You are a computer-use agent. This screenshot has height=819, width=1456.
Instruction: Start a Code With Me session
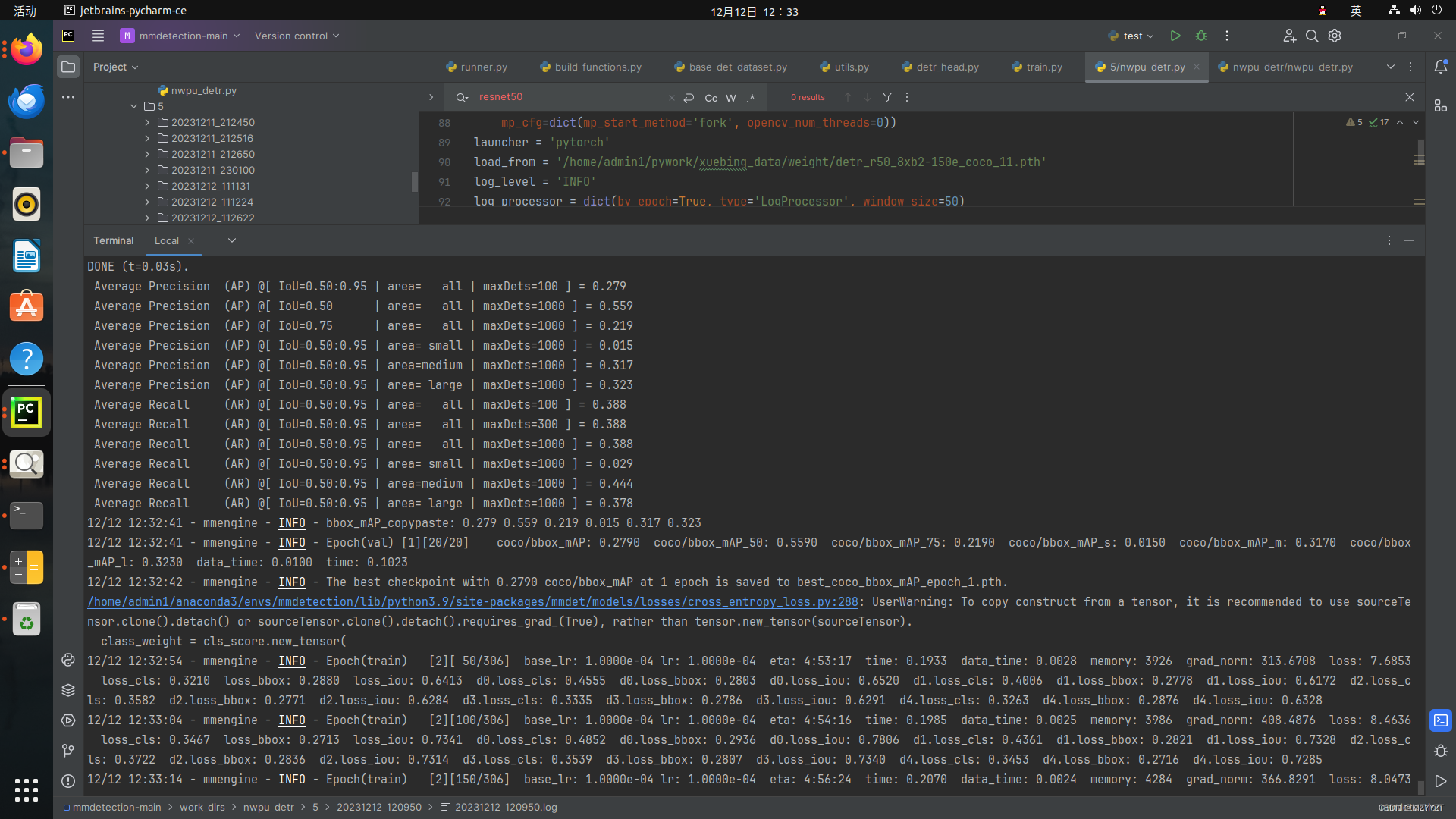pos(1289,36)
